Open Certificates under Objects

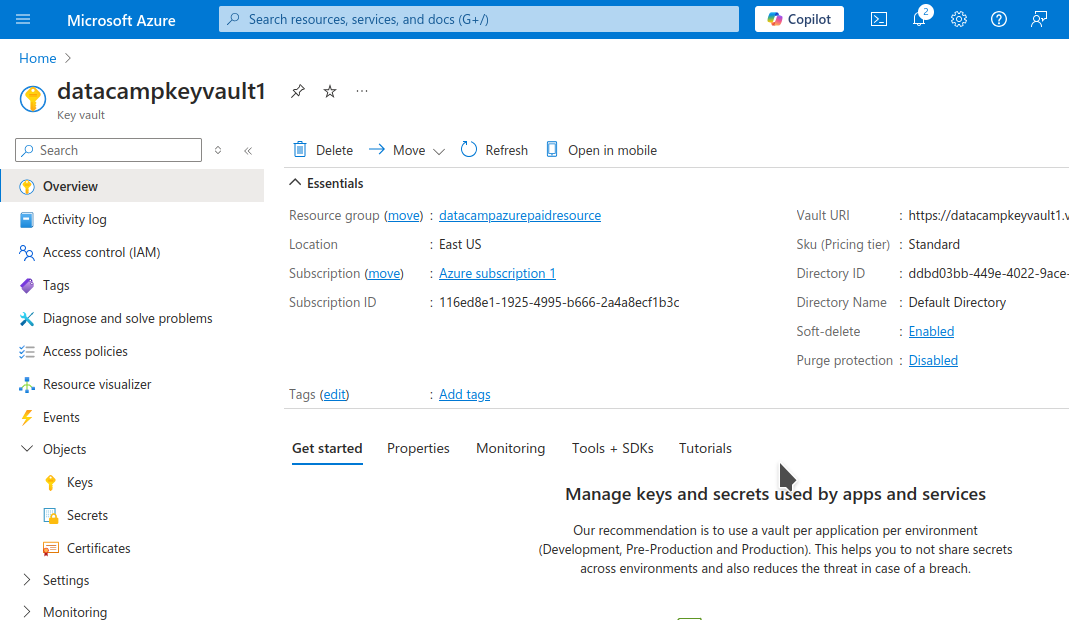coord(98,548)
